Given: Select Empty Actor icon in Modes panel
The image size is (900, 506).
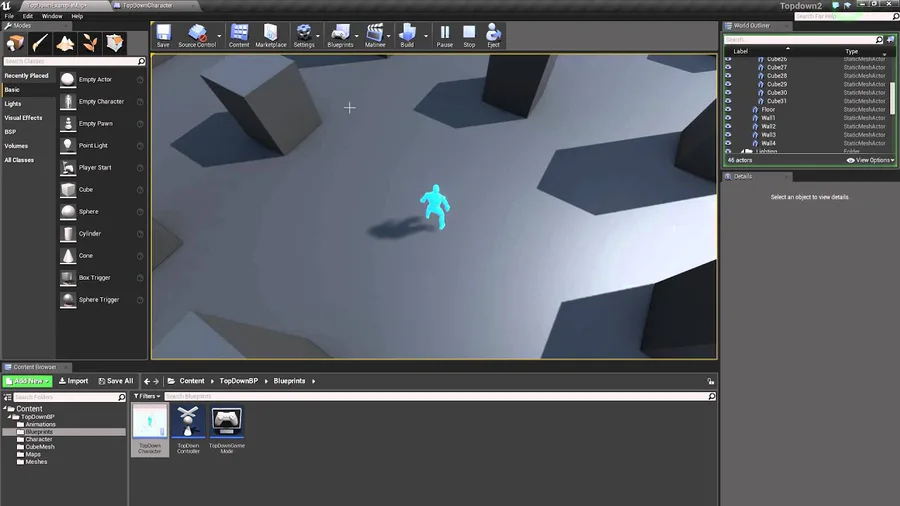Looking at the screenshot, I should [x=68, y=80].
